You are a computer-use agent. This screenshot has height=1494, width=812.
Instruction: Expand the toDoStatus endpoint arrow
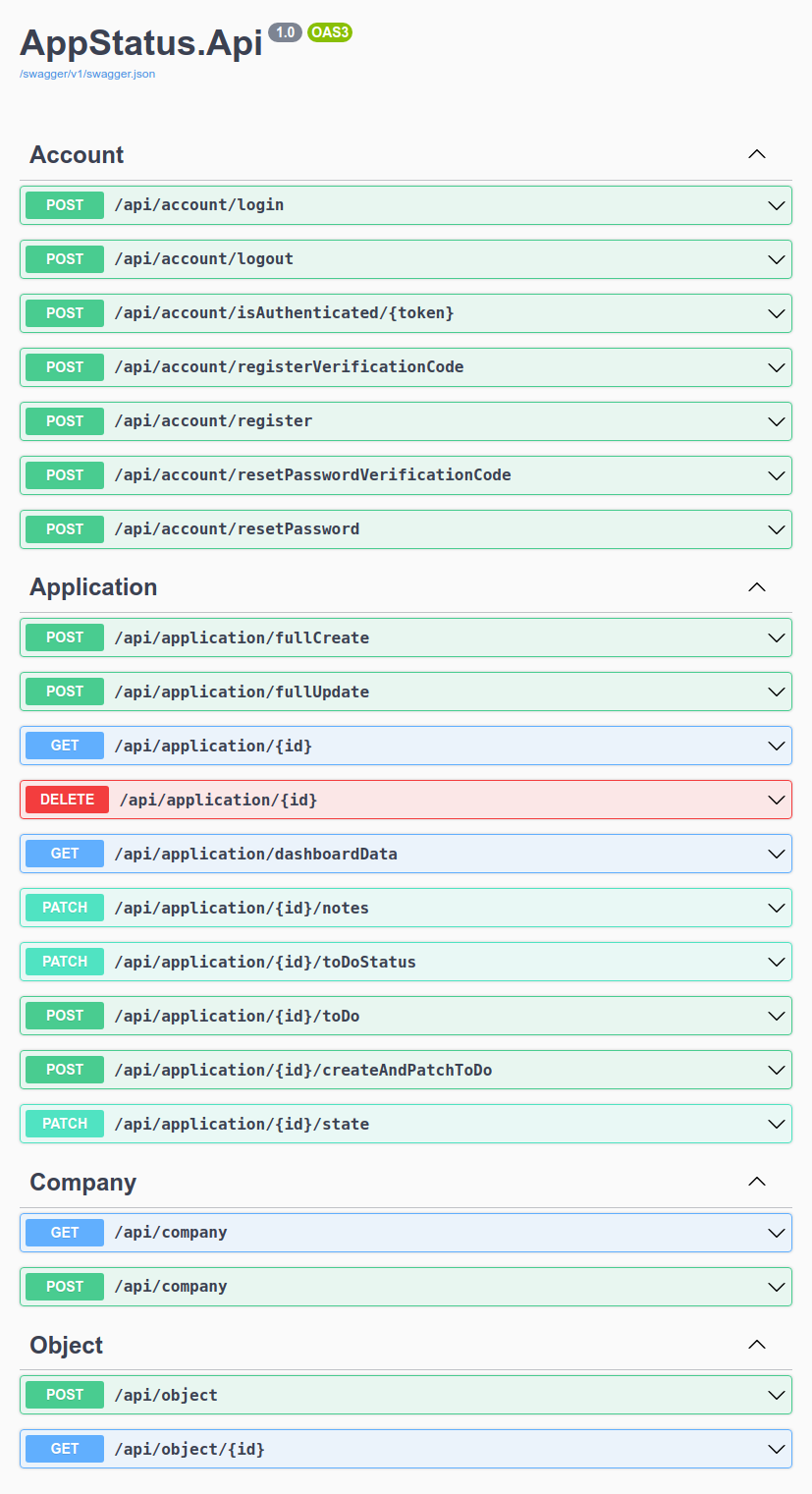click(x=777, y=962)
